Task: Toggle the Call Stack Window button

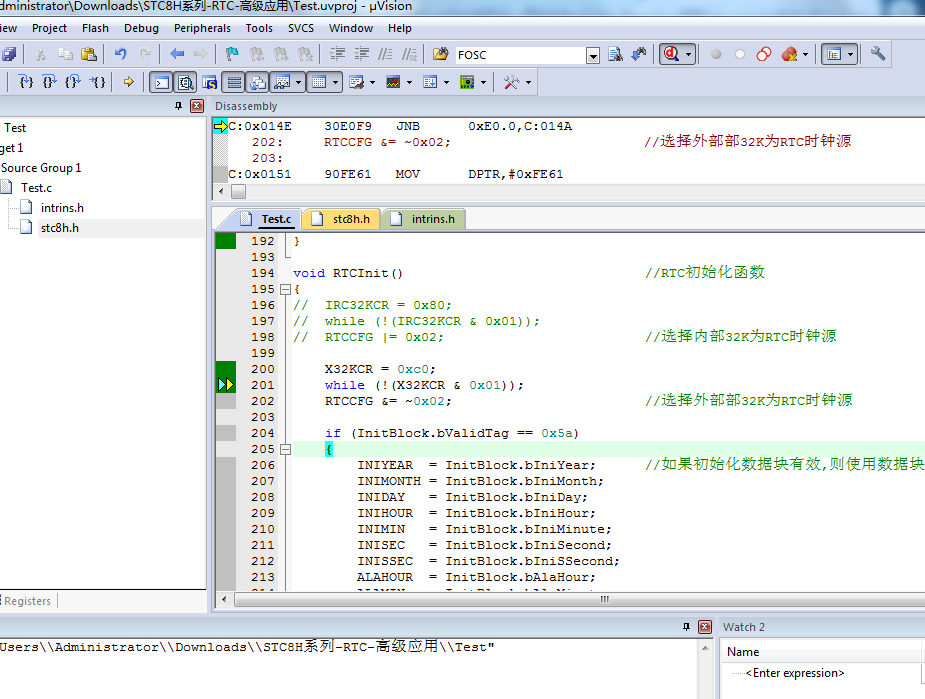Action: [x=258, y=83]
